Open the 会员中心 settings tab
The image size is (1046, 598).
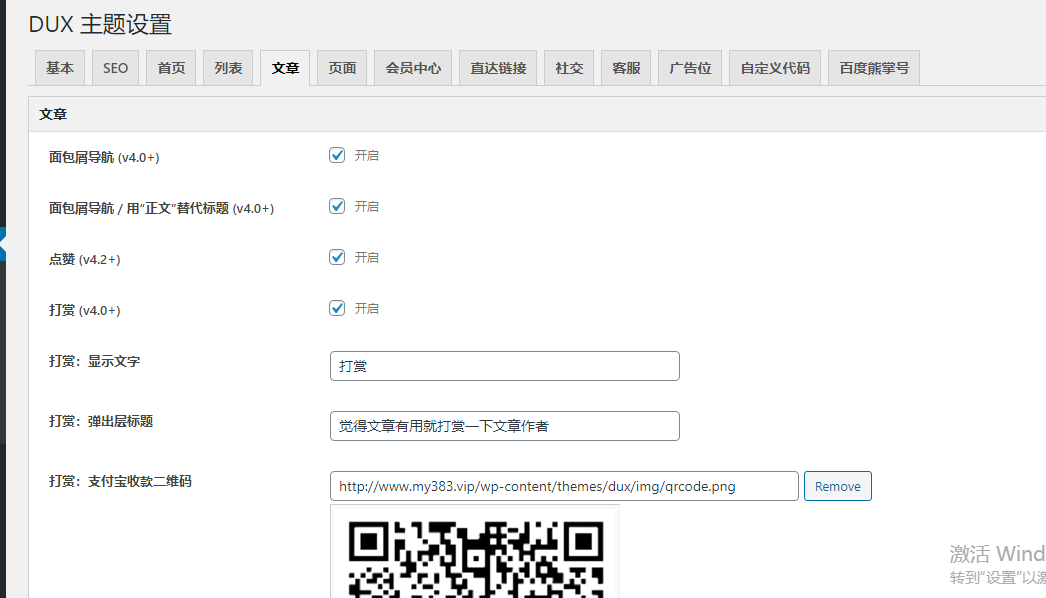click(x=412, y=67)
